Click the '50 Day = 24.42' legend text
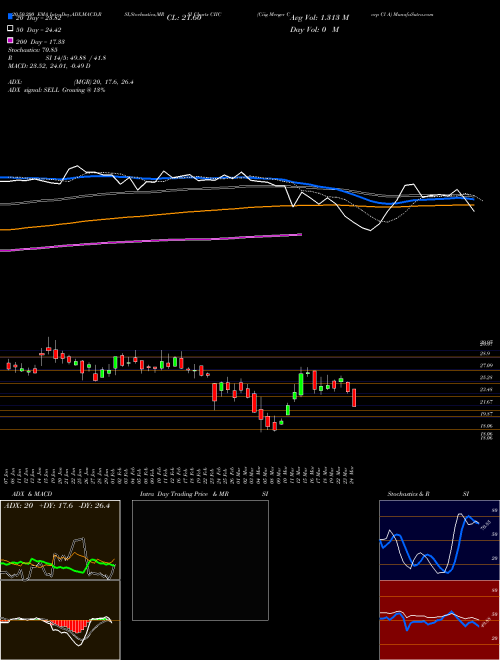Screen dimensions: 500x660 pos(38,29)
